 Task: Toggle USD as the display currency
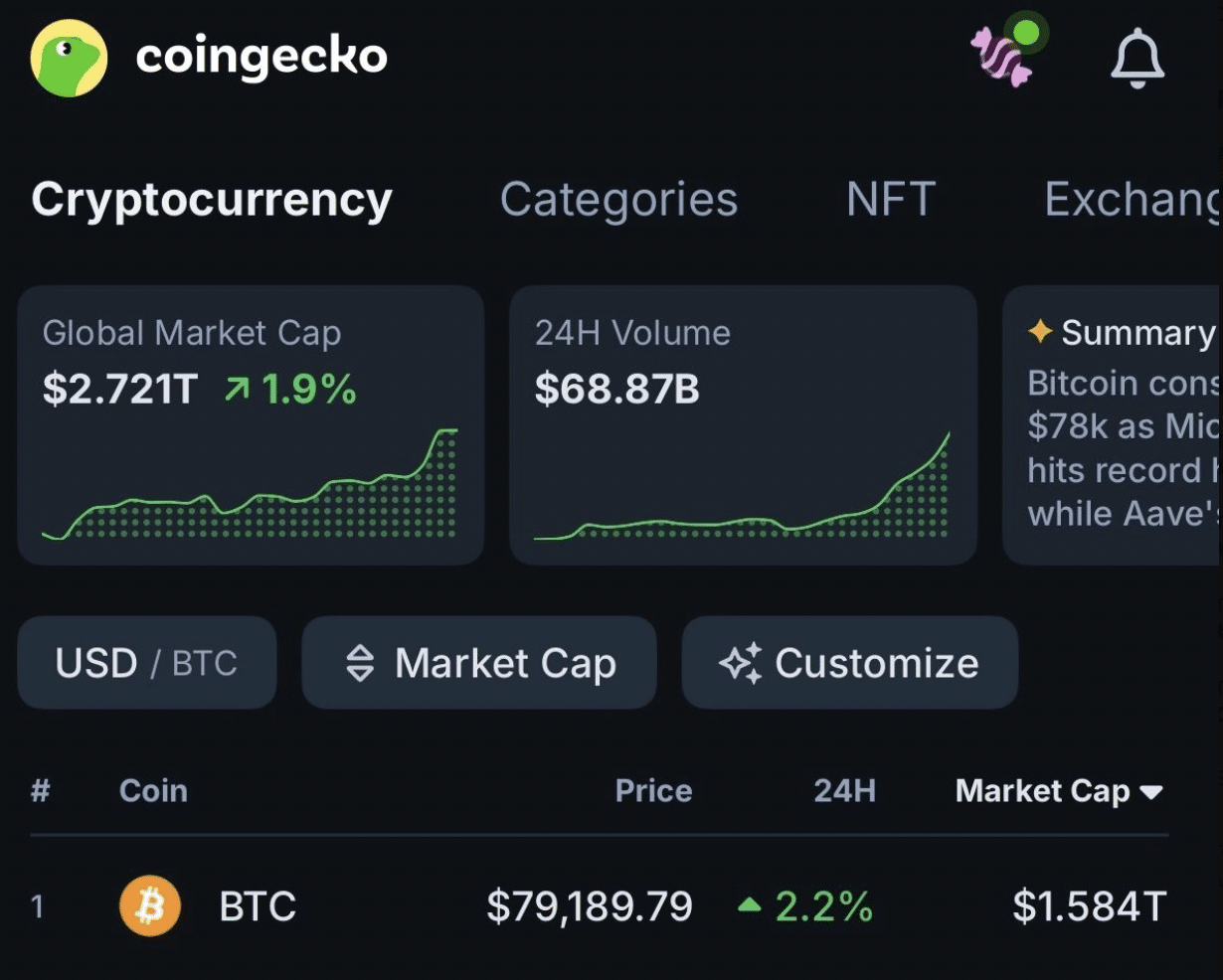[95, 662]
